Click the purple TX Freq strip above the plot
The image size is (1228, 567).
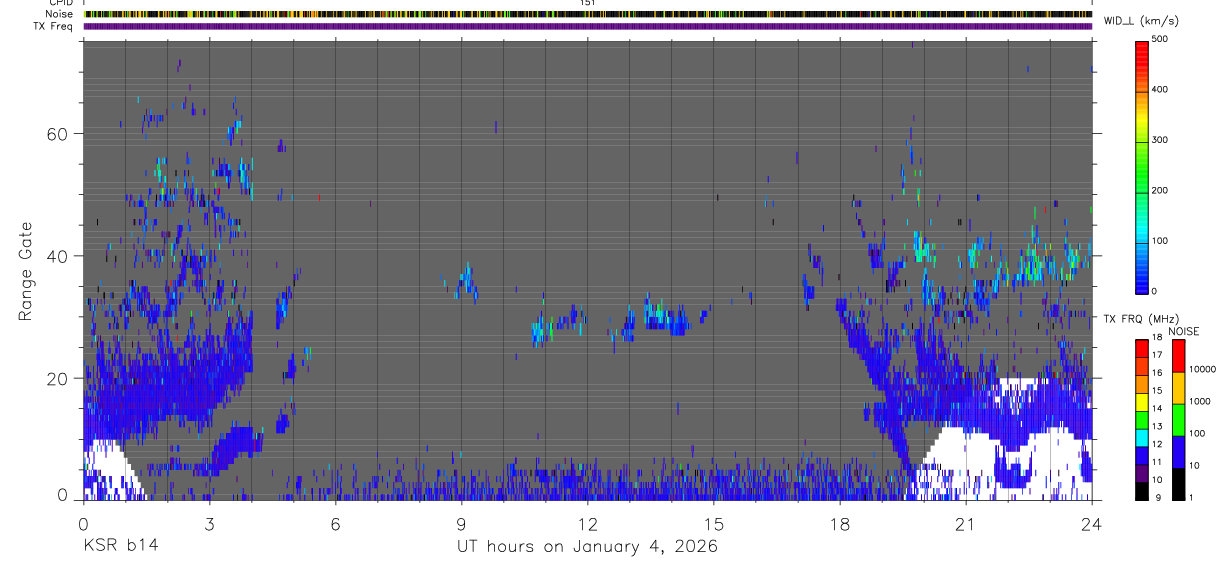tap(587, 26)
